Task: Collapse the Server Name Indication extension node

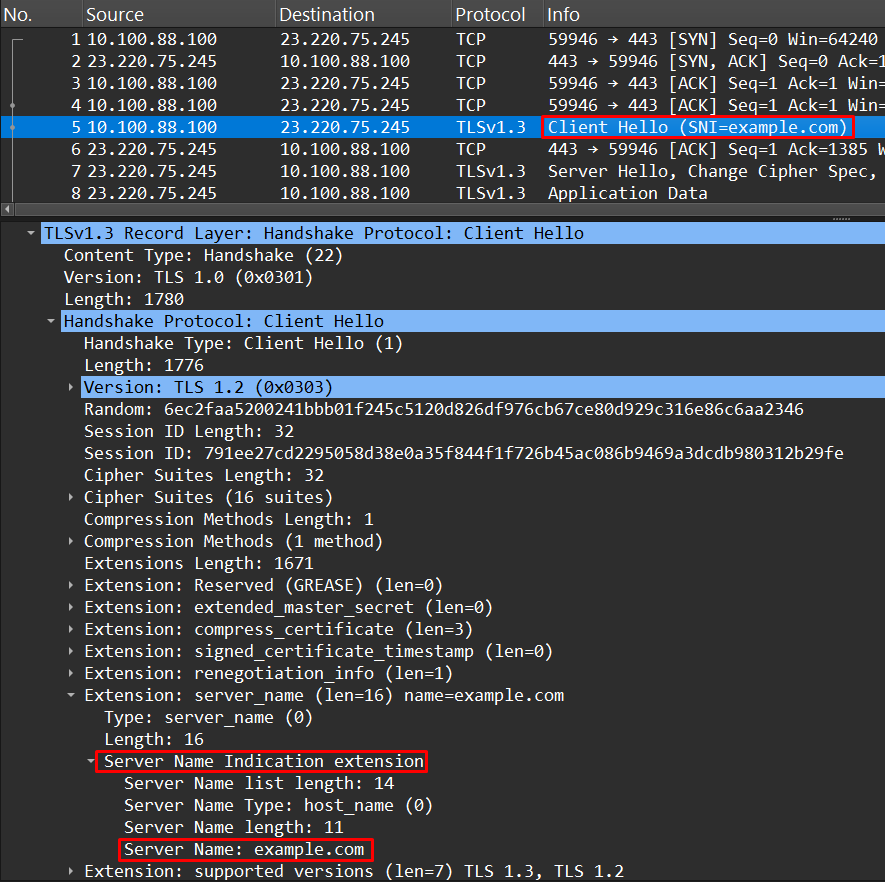Action: click(90, 761)
